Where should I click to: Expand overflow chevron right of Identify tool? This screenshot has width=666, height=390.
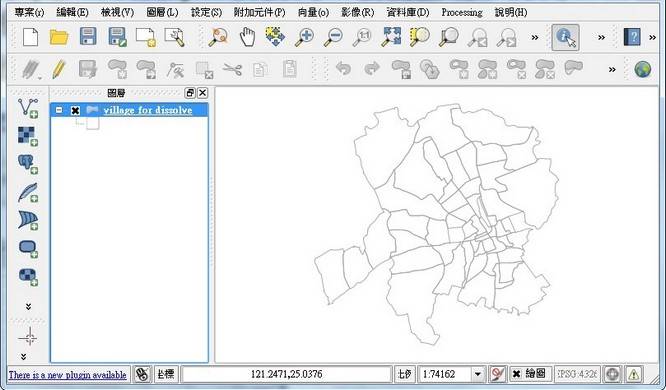point(601,37)
